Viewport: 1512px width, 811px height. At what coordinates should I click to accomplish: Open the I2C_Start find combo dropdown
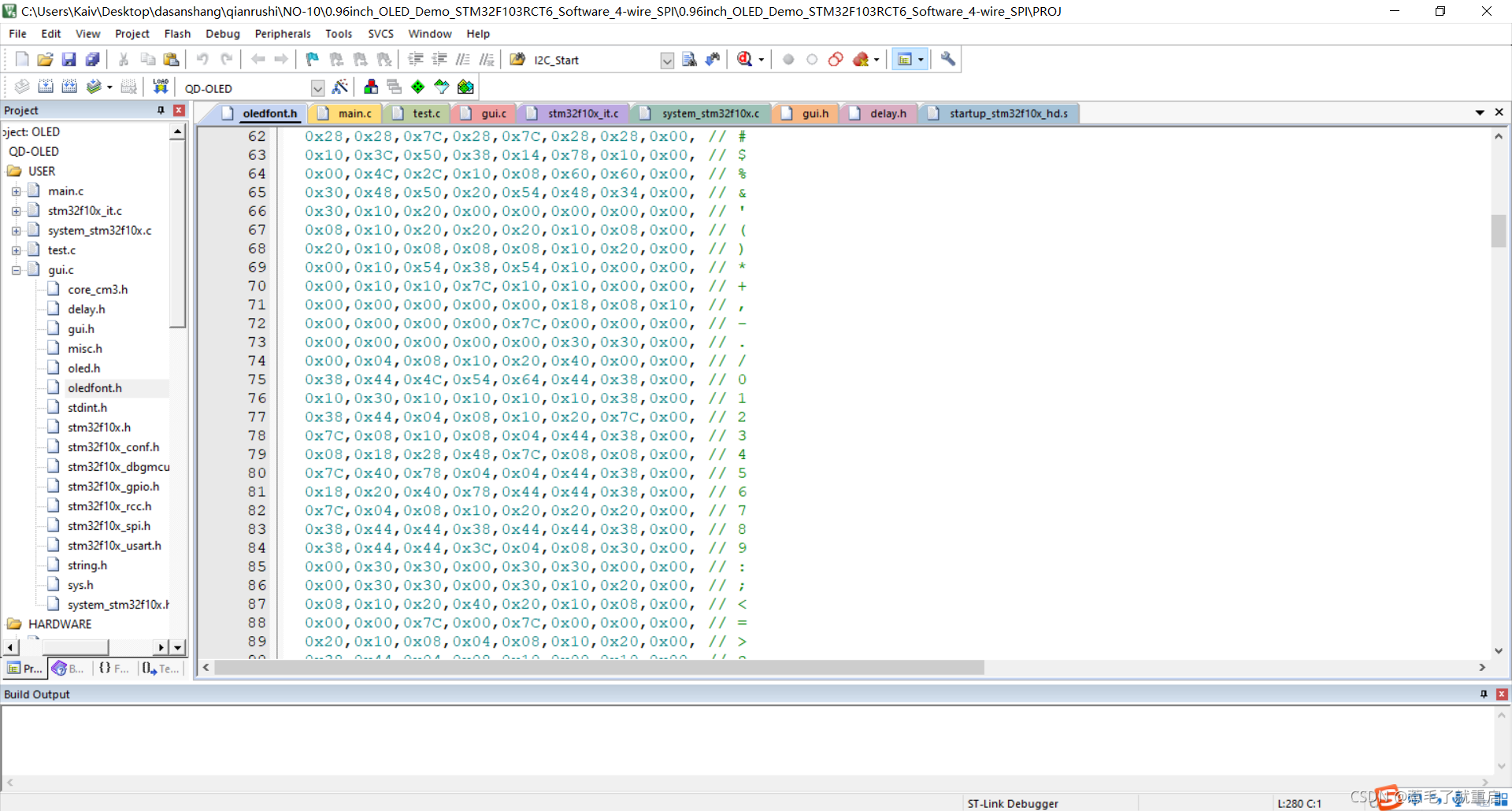tap(667, 61)
